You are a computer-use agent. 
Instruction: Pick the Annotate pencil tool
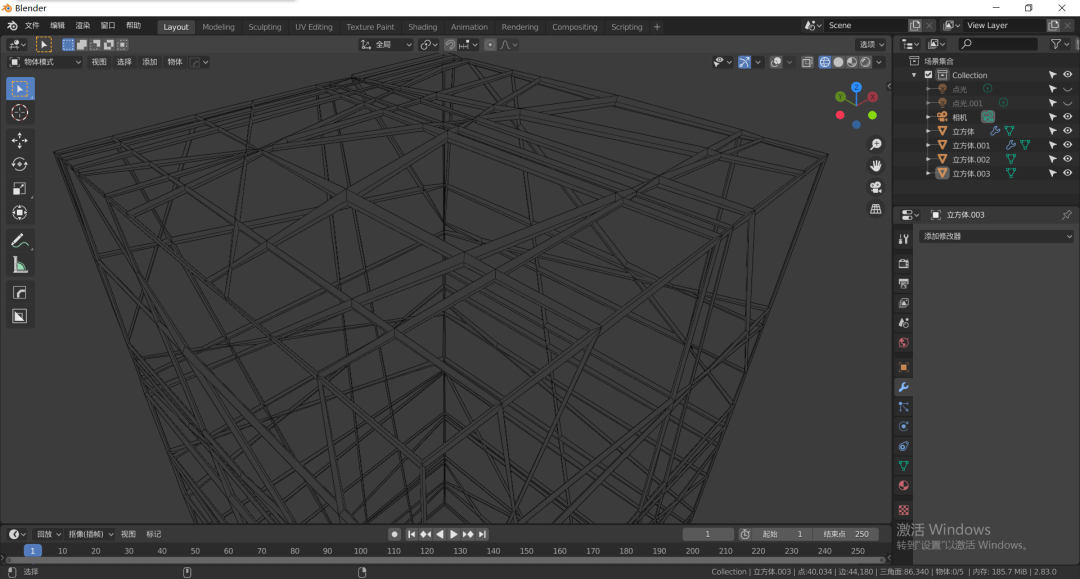pos(19,241)
